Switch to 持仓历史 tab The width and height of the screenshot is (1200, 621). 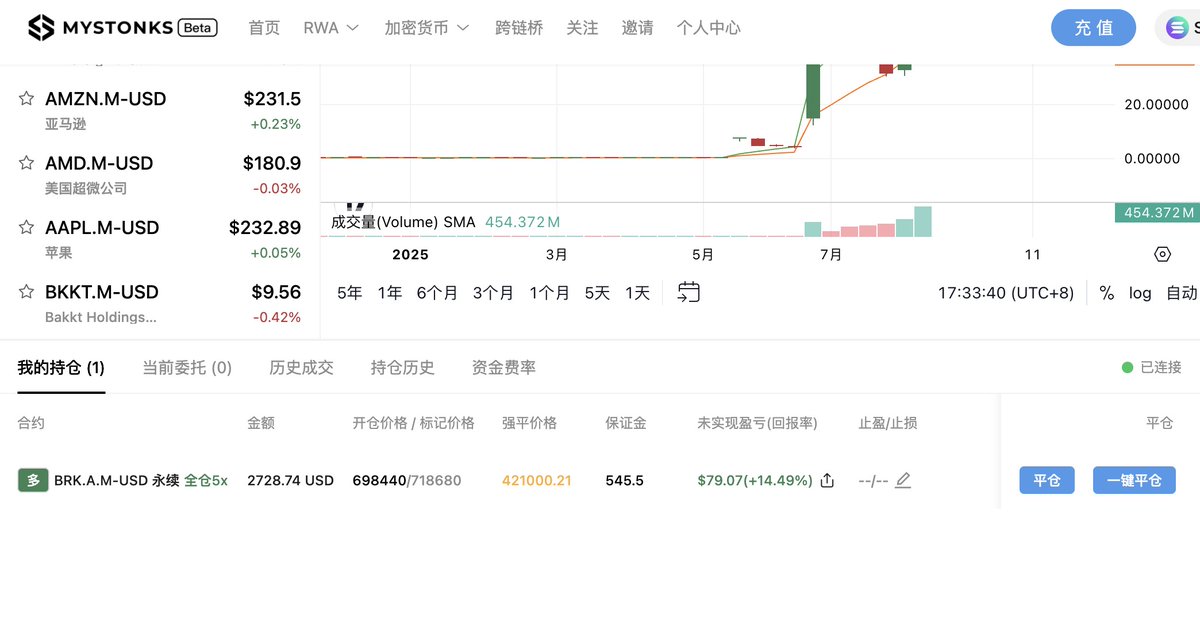[x=403, y=368]
